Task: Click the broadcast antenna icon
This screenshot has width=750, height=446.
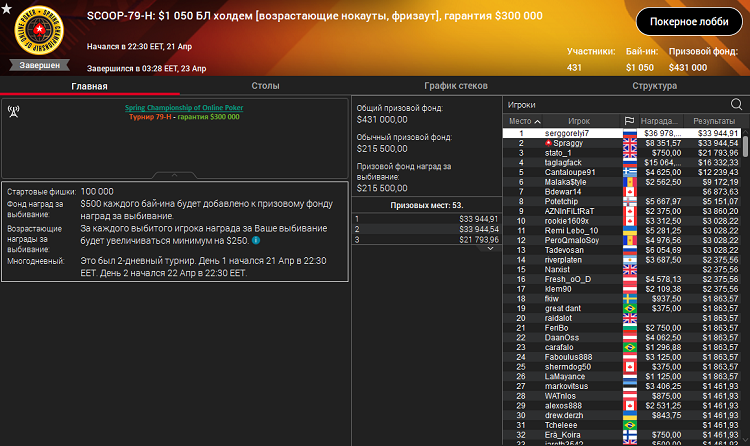Action: pyautogui.click(x=13, y=112)
